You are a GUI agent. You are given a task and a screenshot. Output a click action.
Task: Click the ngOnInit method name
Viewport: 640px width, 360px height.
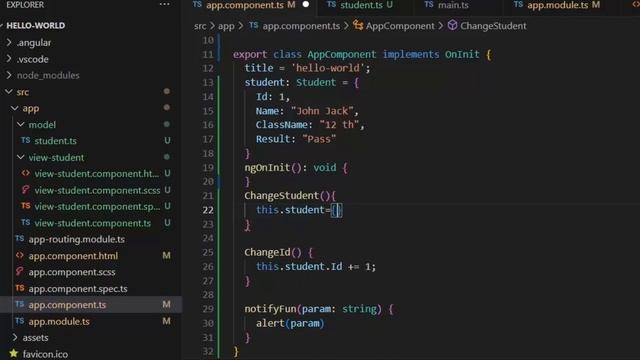(267, 167)
